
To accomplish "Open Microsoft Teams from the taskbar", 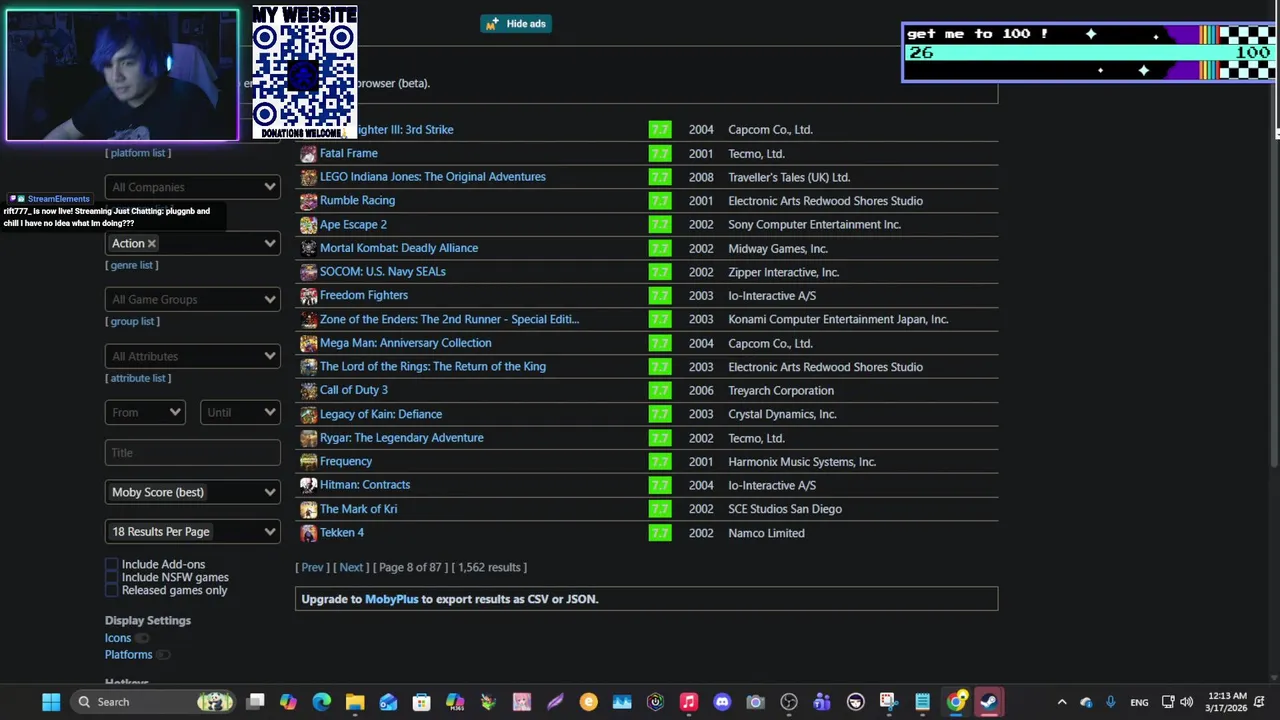I will [822, 702].
